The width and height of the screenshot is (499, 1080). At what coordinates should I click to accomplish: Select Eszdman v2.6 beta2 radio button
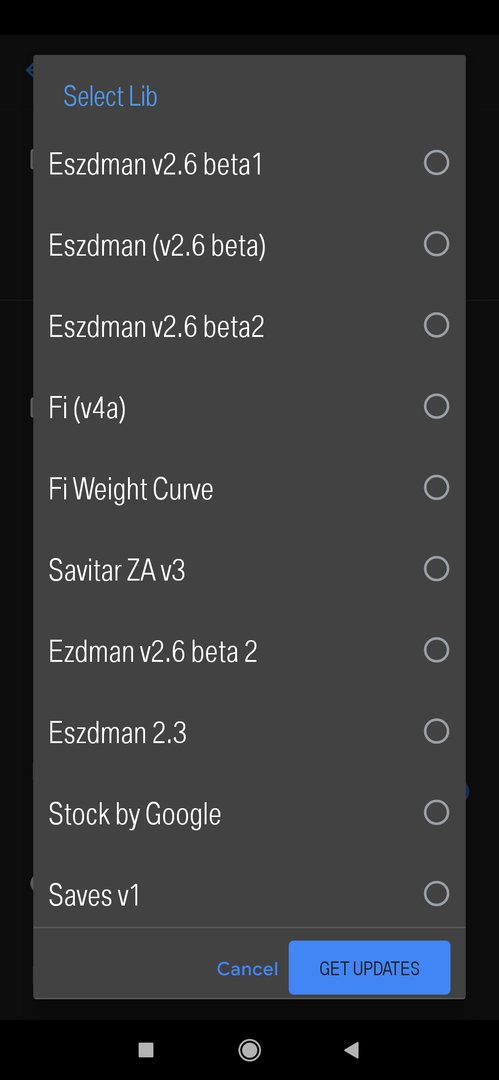coord(436,326)
